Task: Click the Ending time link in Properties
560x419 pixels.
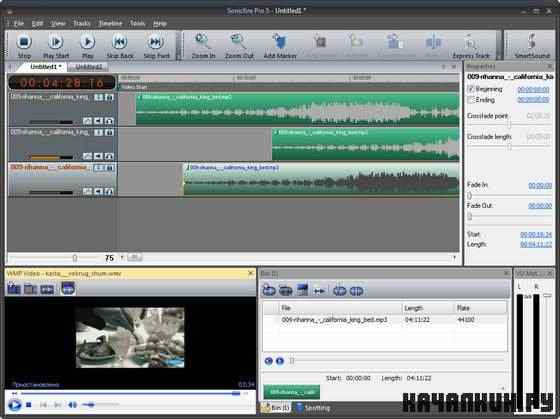Action: pos(533,100)
